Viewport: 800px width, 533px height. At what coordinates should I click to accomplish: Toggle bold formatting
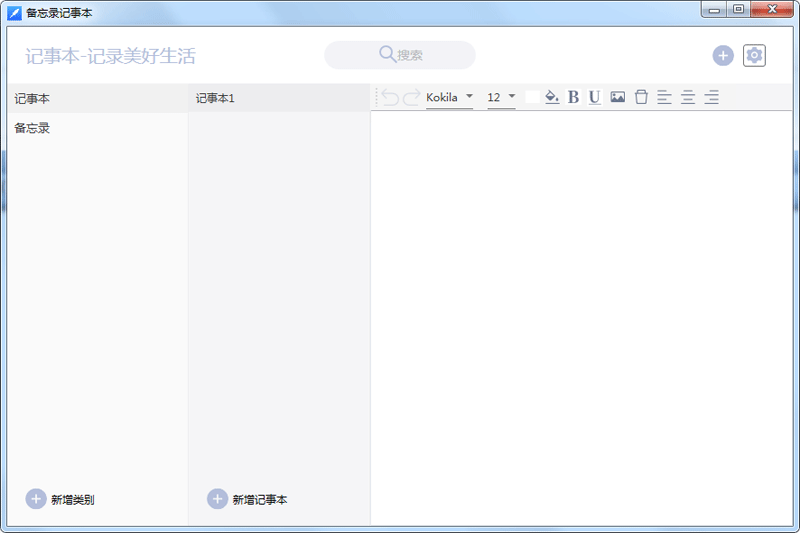[x=573, y=97]
